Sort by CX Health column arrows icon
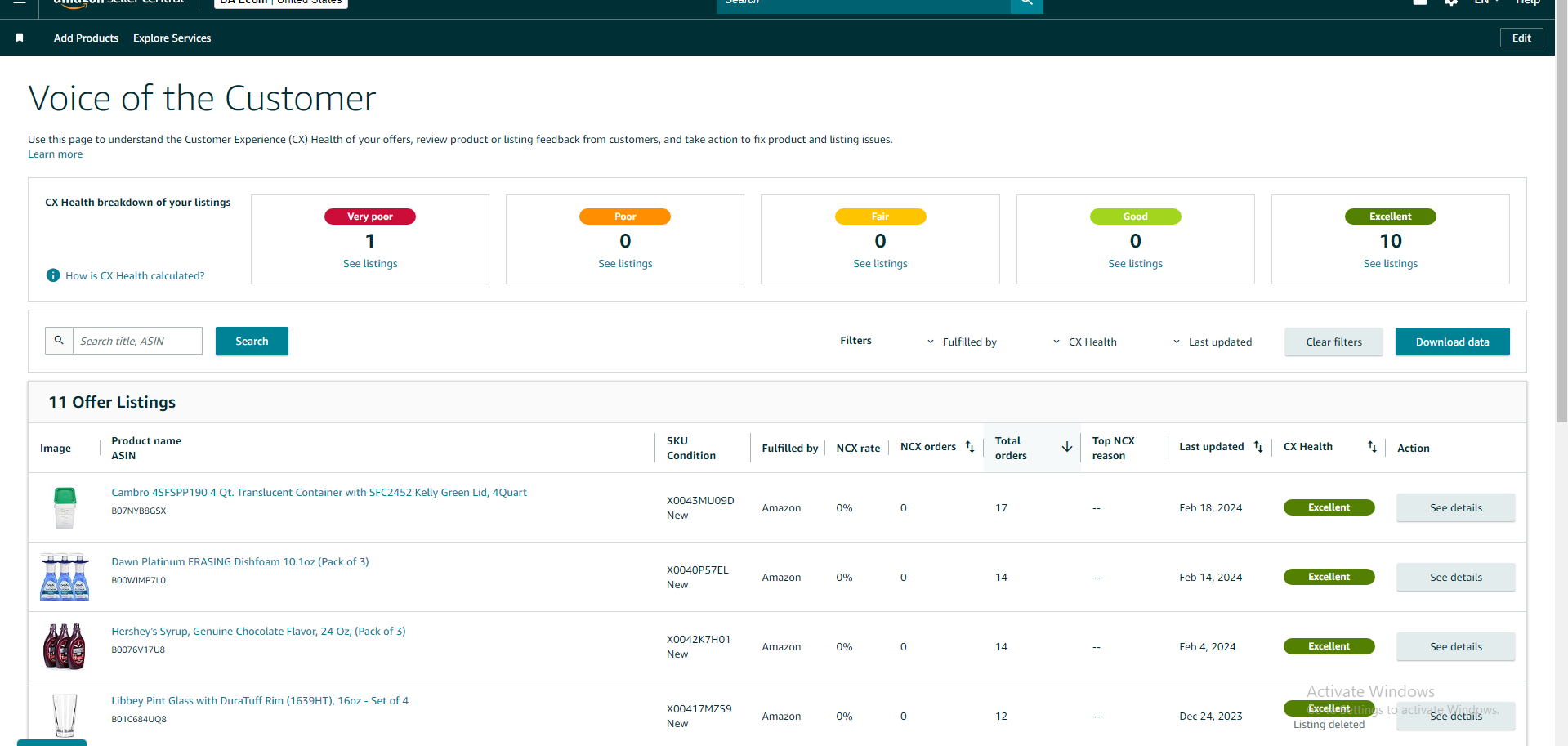 [x=1372, y=447]
